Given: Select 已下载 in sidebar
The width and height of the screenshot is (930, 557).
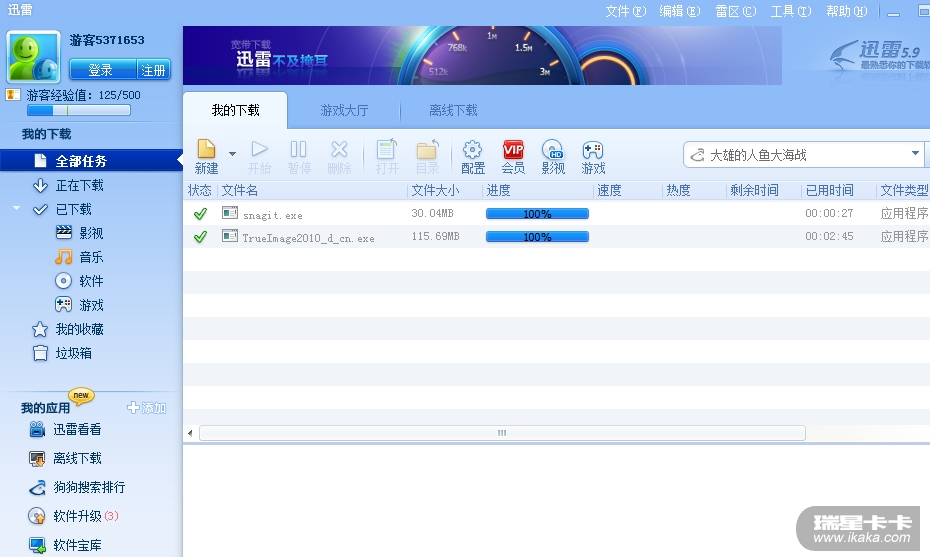Looking at the screenshot, I should point(74,209).
